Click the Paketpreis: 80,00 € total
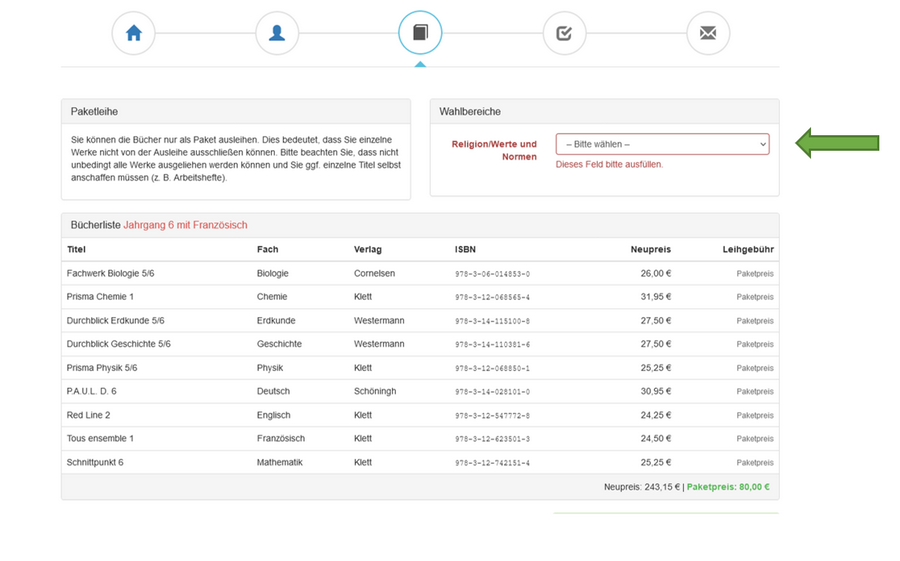The width and height of the screenshot is (900, 561). coord(728,488)
